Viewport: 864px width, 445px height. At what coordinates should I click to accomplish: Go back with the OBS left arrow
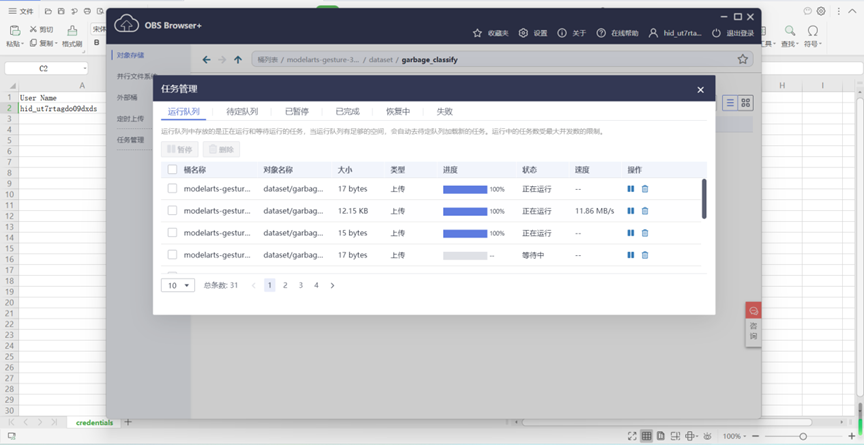(206, 59)
